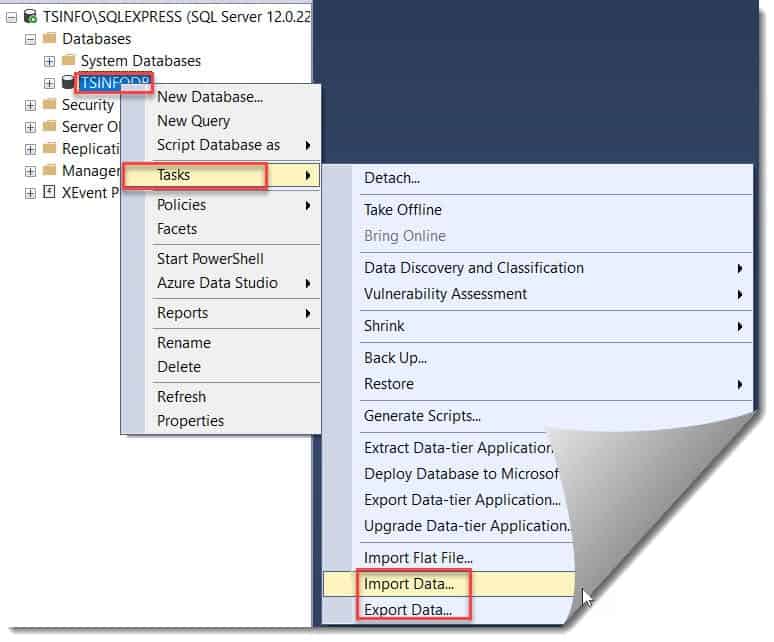
Task: Click the XEvent Profiler icon
Action: (49, 191)
